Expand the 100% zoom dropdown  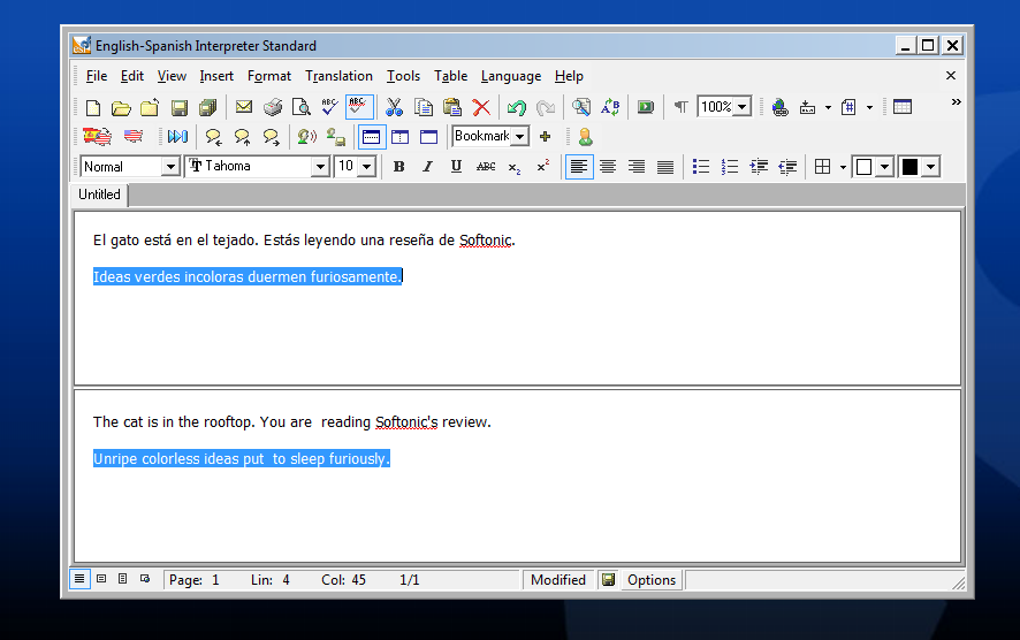coord(742,107)
